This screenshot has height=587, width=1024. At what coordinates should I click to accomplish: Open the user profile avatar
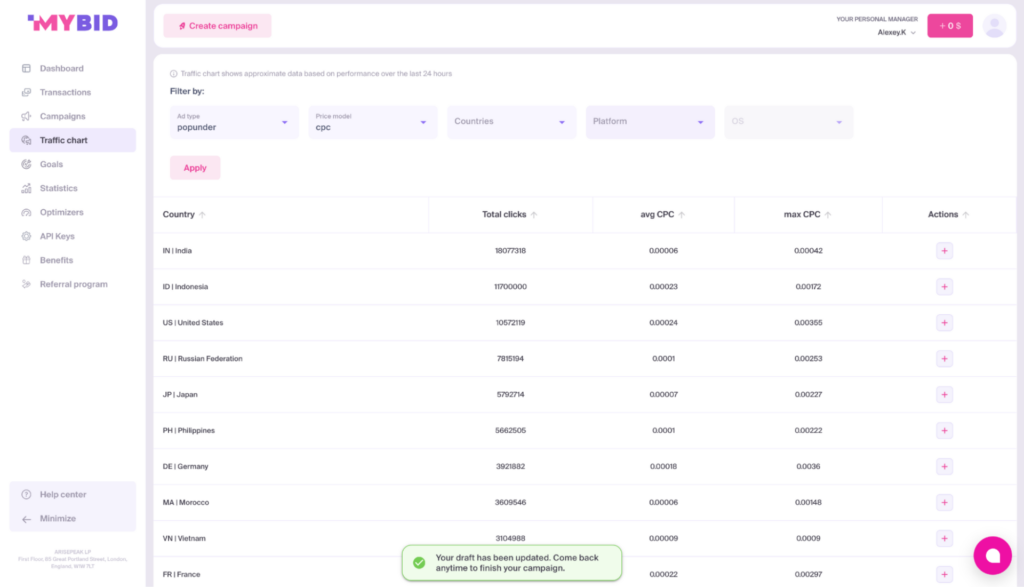pyautogui.click(x=994, y=26)
